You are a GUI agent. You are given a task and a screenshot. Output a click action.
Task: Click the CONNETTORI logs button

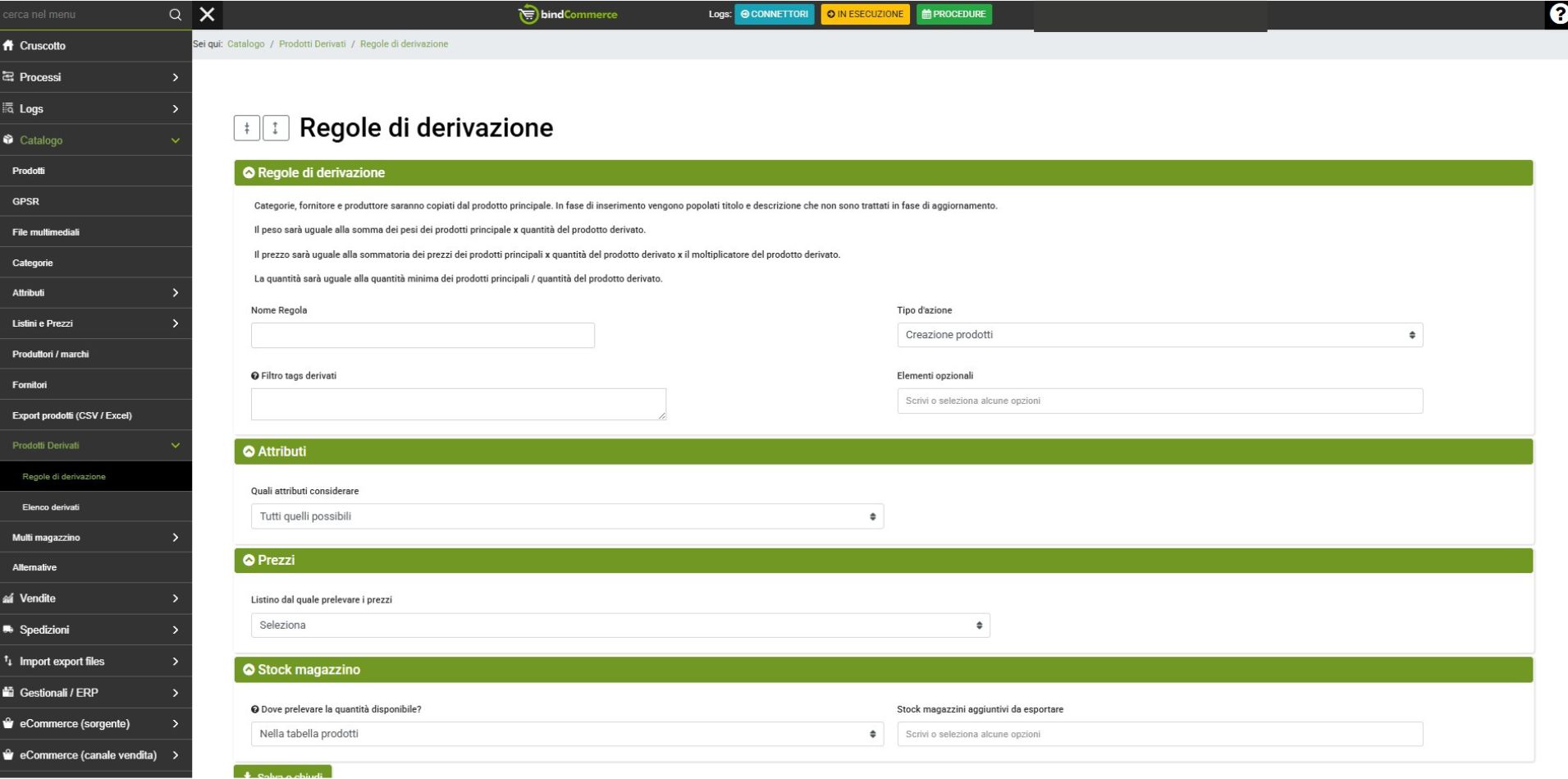pyautogui.click(x=774, y=14)
